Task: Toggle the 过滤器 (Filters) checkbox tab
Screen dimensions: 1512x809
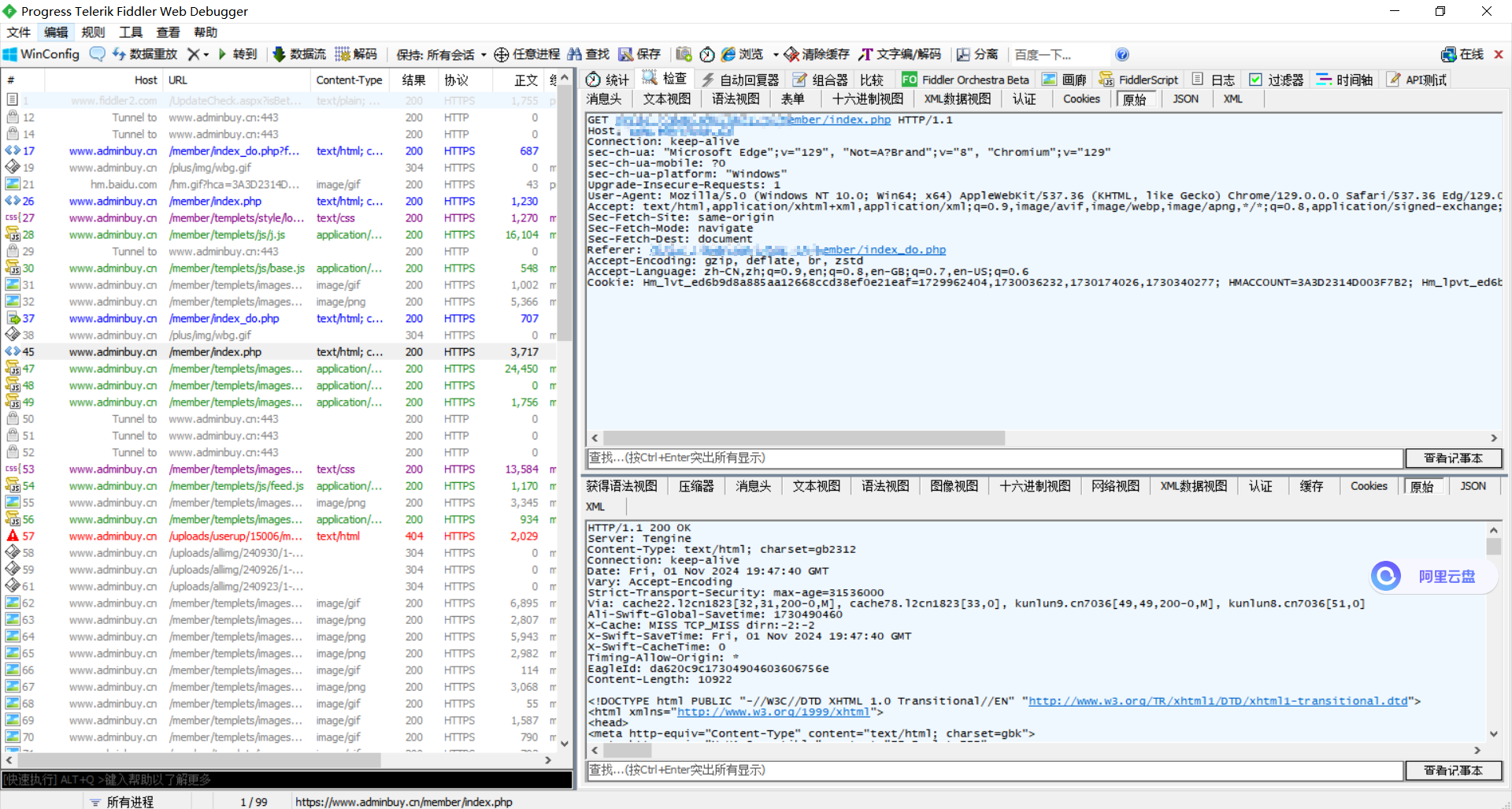Action: (1277, 80)
